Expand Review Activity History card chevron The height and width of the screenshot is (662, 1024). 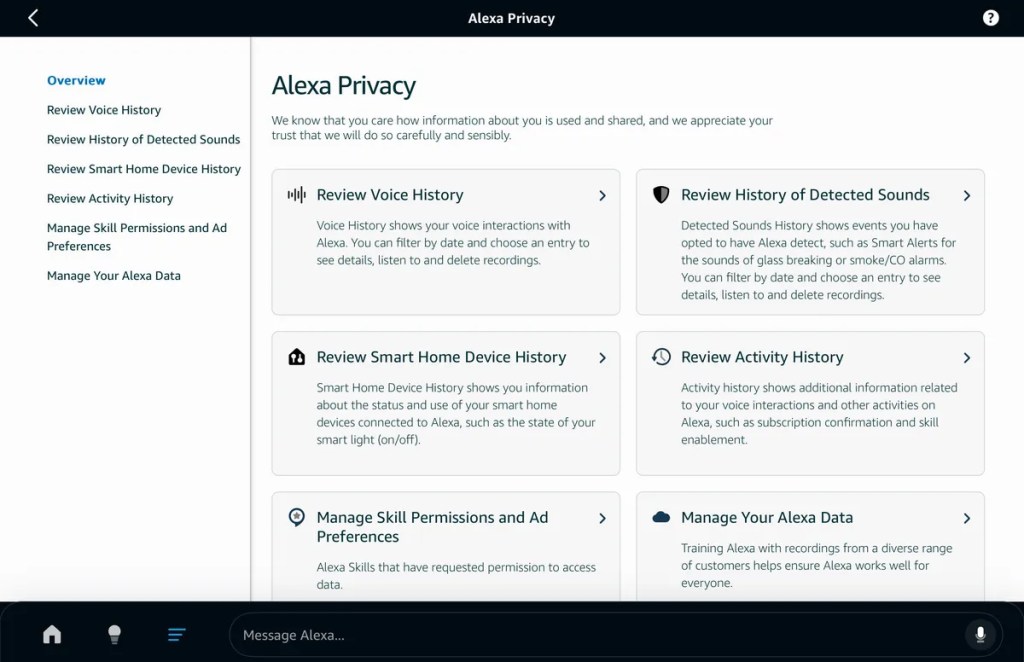[x=966, y=358]
